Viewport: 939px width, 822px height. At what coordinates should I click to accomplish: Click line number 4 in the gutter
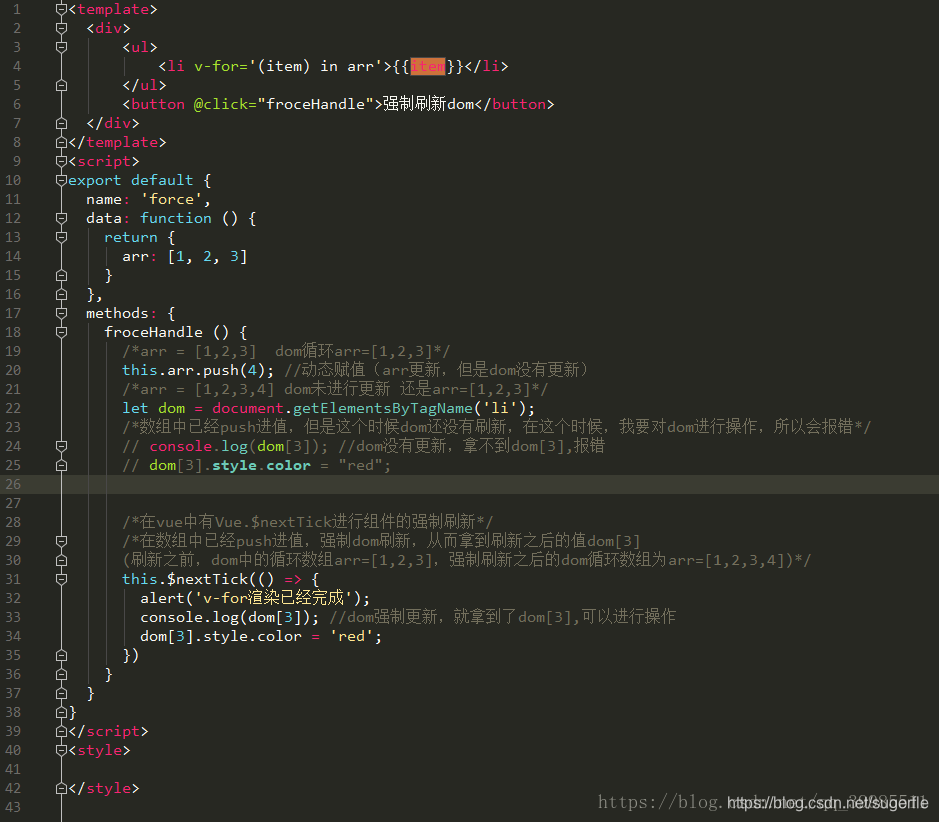click(x=17, y=66)
